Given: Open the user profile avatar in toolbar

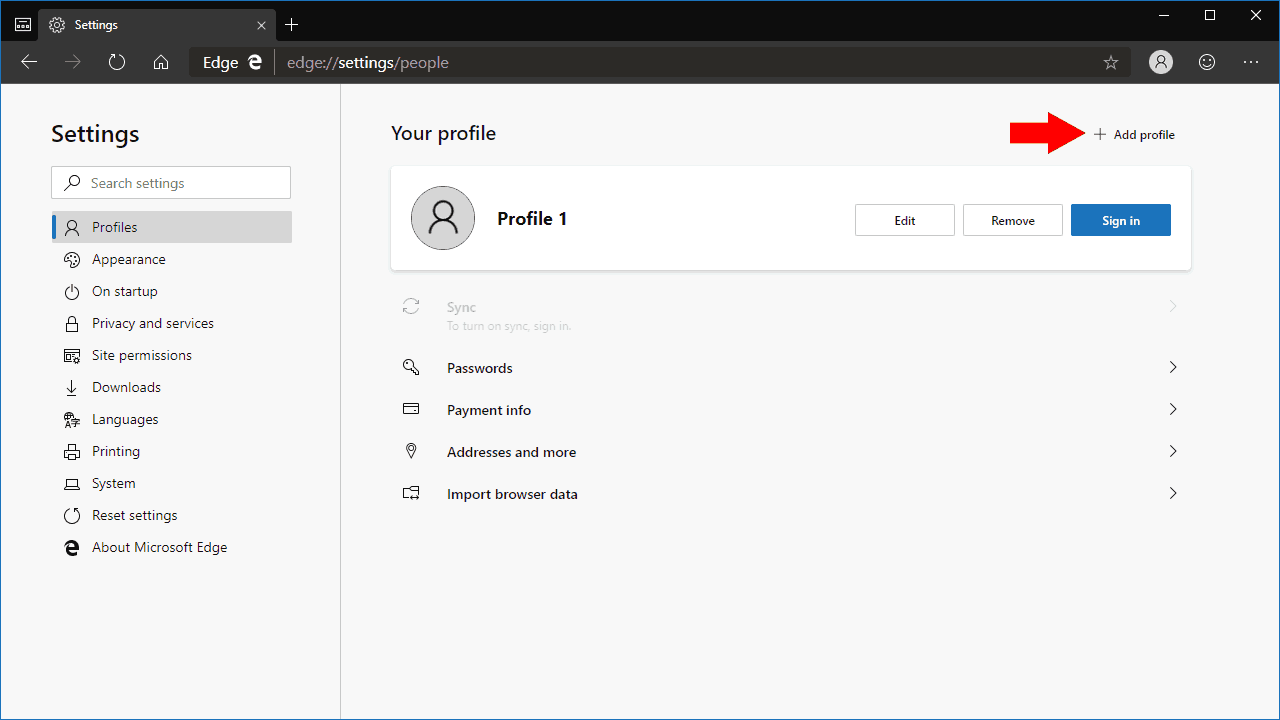Looking at the screenshot, I should click(1161, 62).
